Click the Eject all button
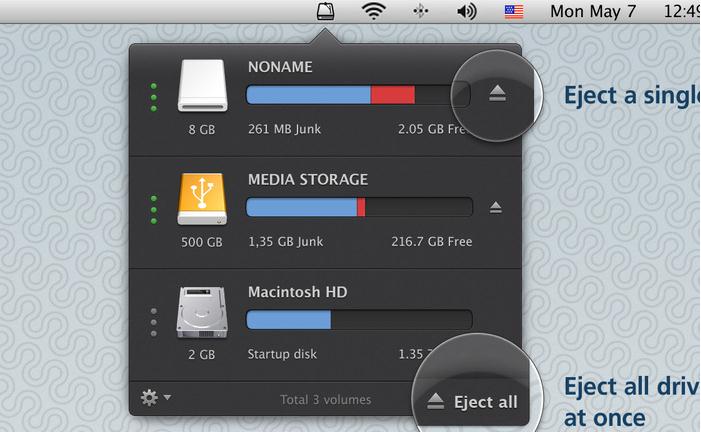Viewport: 701px width, 432px height. 472,402
